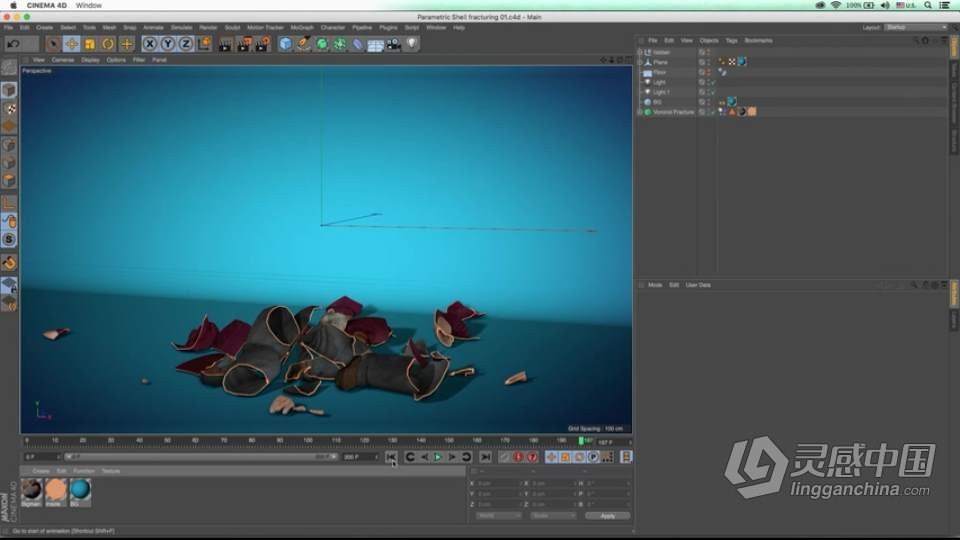This screenshot has height=540, width=960.
Task: Expand the Voronoi Fracture object tree
Action: click(x=639, y=112)
